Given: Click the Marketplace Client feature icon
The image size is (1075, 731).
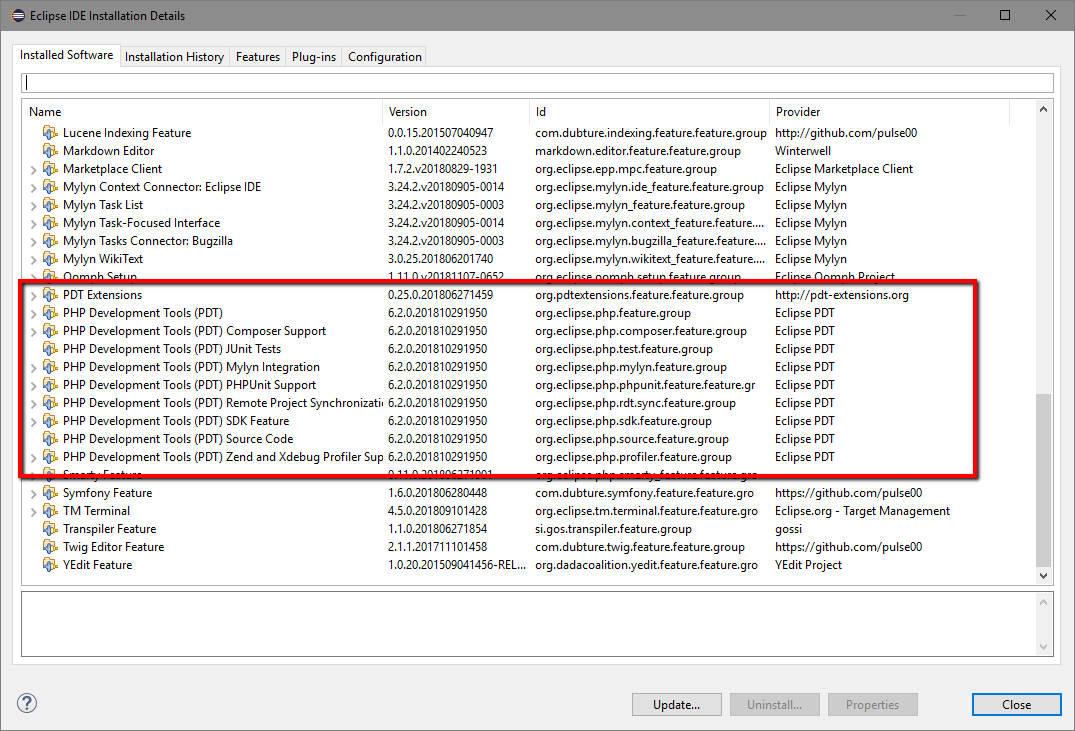Looking at the screenshot, I should 50,169.
